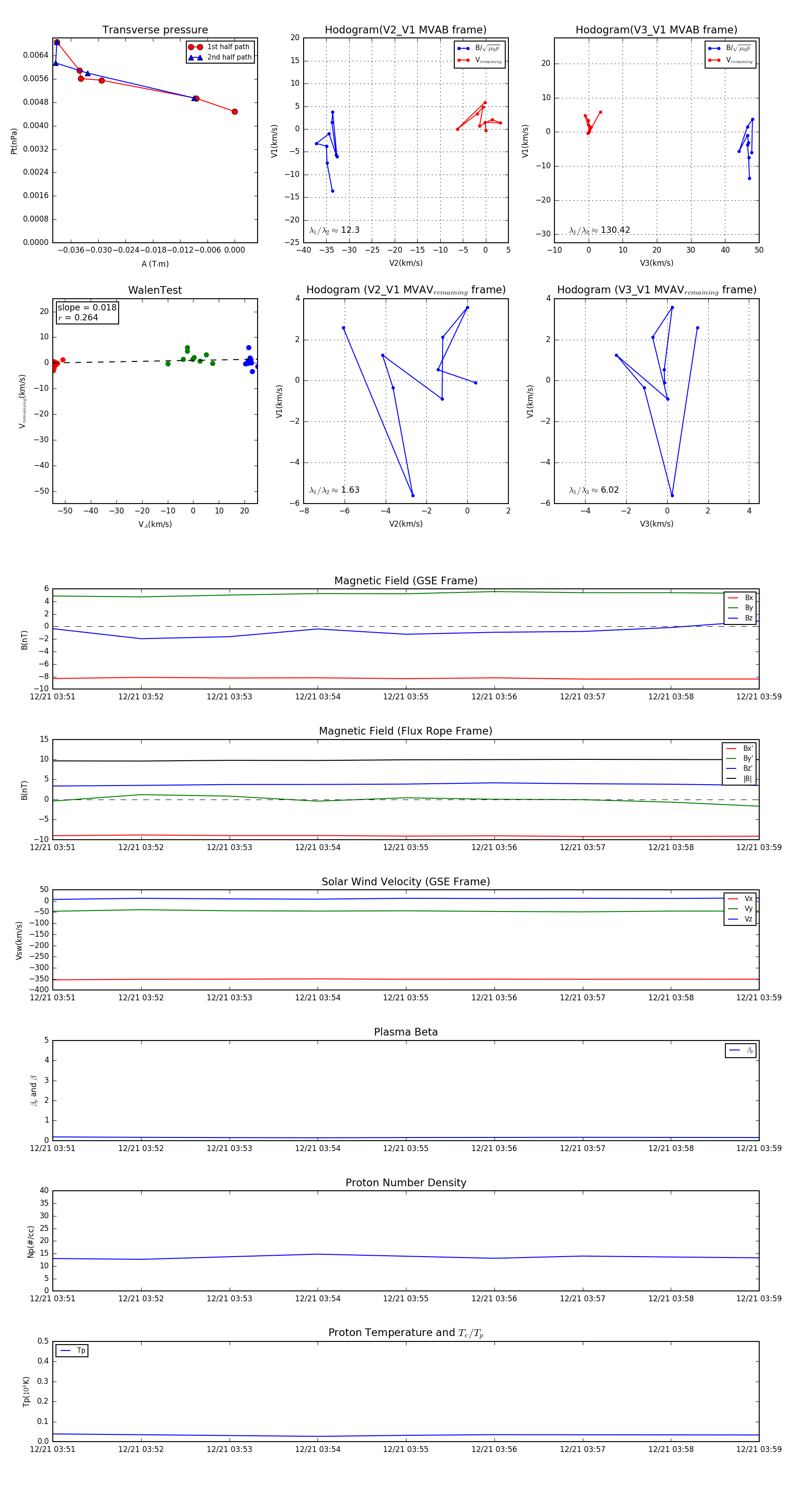Click the 'A (T·m)' x-axis label
This screenshot has width=812, height=1489.
click(x=155, y=264)
